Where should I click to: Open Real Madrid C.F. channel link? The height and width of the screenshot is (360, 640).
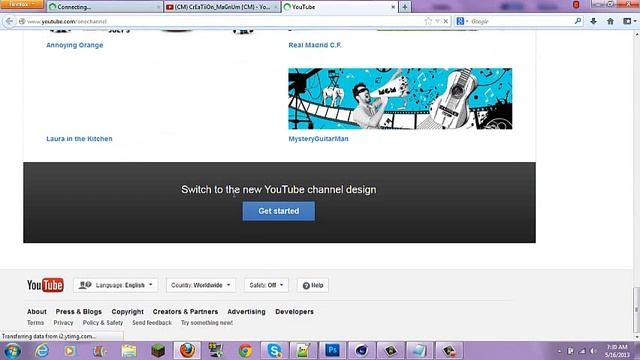click(x=315, y=45)
